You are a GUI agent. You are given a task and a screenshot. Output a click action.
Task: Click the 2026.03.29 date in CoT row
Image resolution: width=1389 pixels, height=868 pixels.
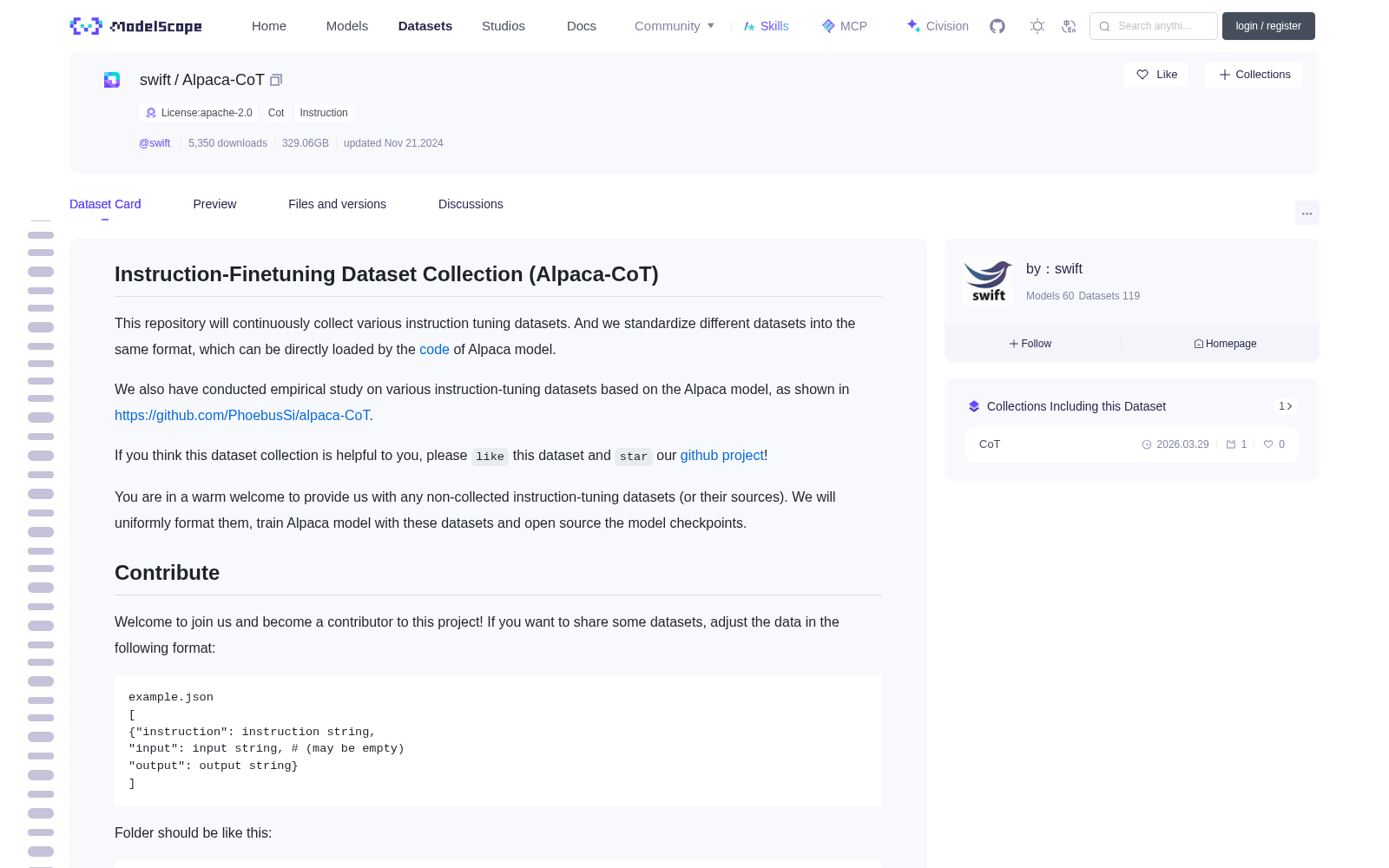point(1175,444)
